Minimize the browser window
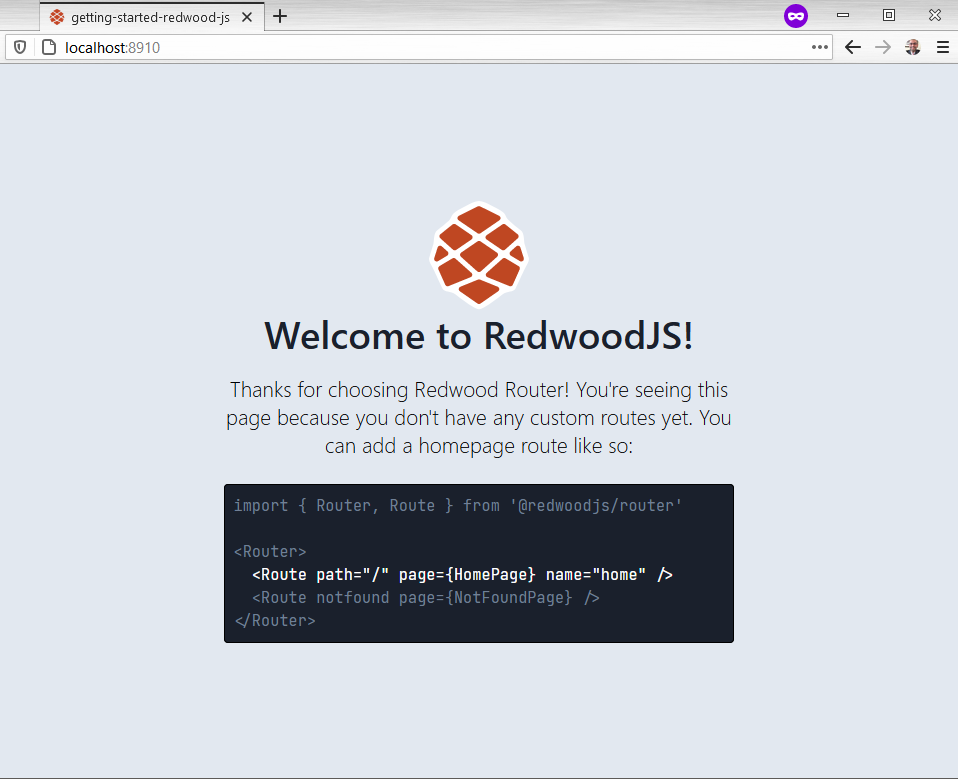 tap(842, 16)
